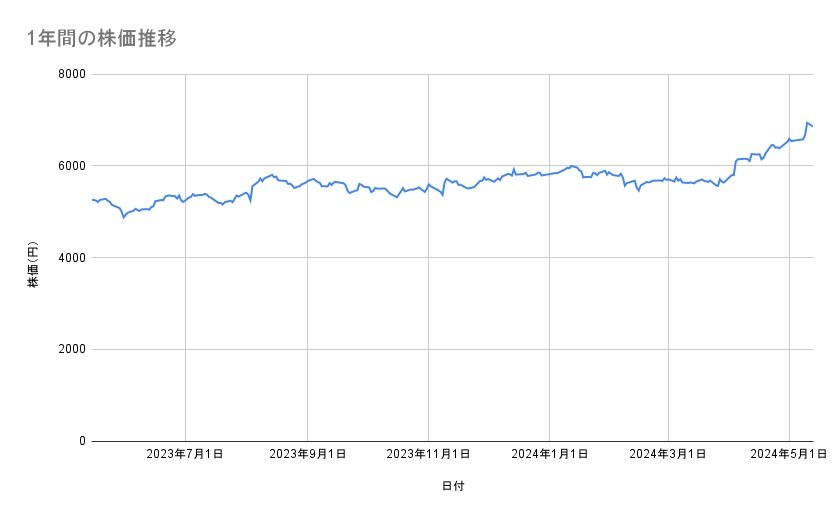Select the horizontal axis title 日付
This screenshot has height=519, width=839.
click(x=452, y=486)
